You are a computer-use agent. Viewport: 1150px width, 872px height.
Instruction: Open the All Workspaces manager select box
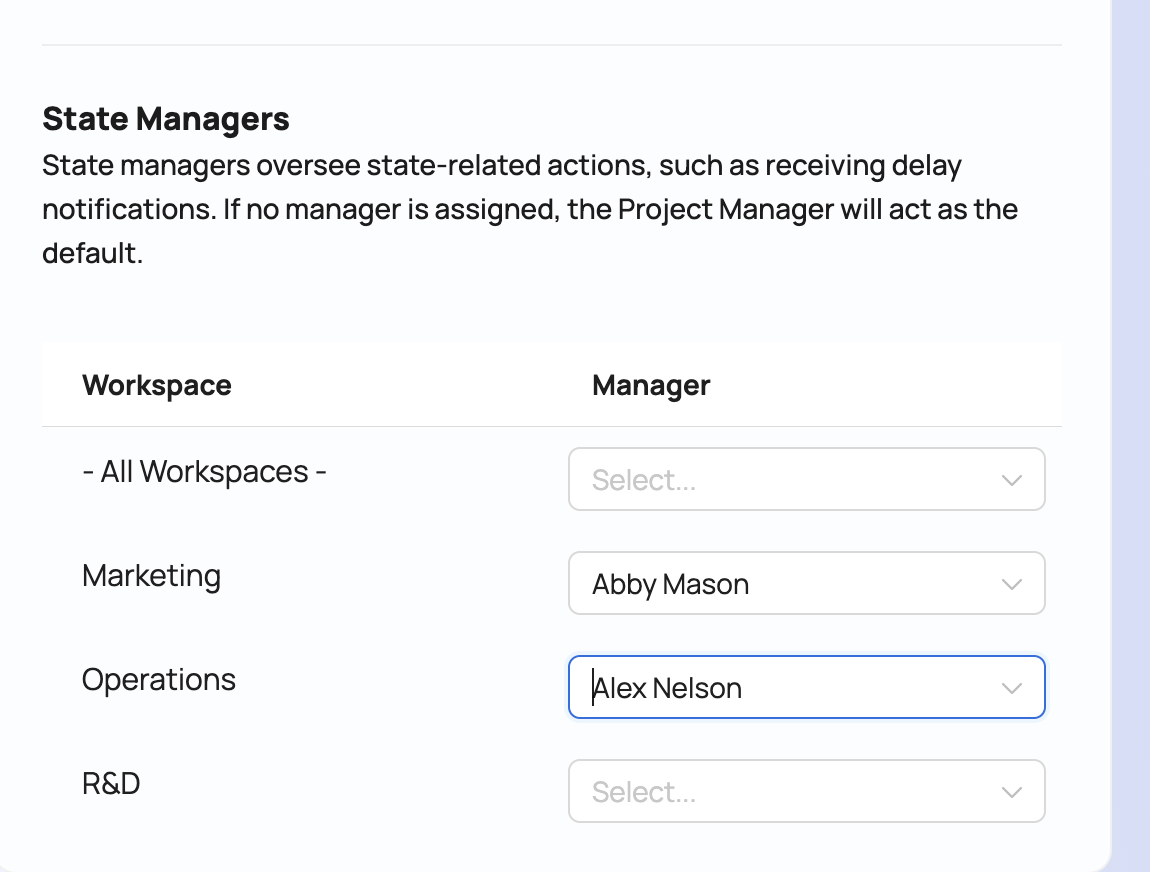[780, 480]
